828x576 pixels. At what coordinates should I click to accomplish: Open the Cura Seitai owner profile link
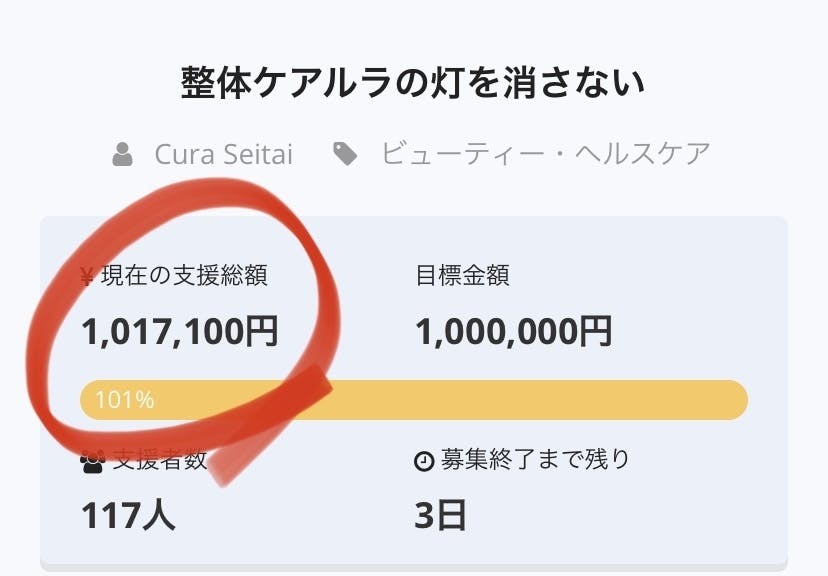point(223,154)
